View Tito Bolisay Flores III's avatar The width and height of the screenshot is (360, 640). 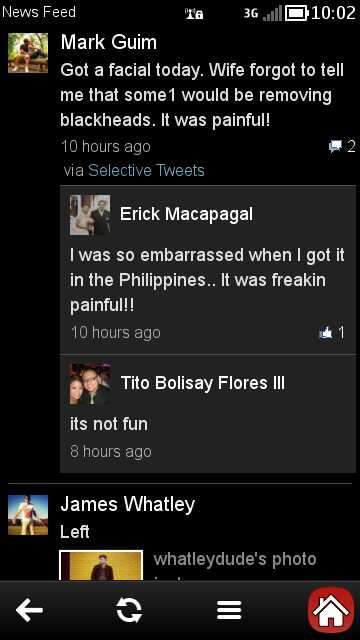click(x=90, y=384)
